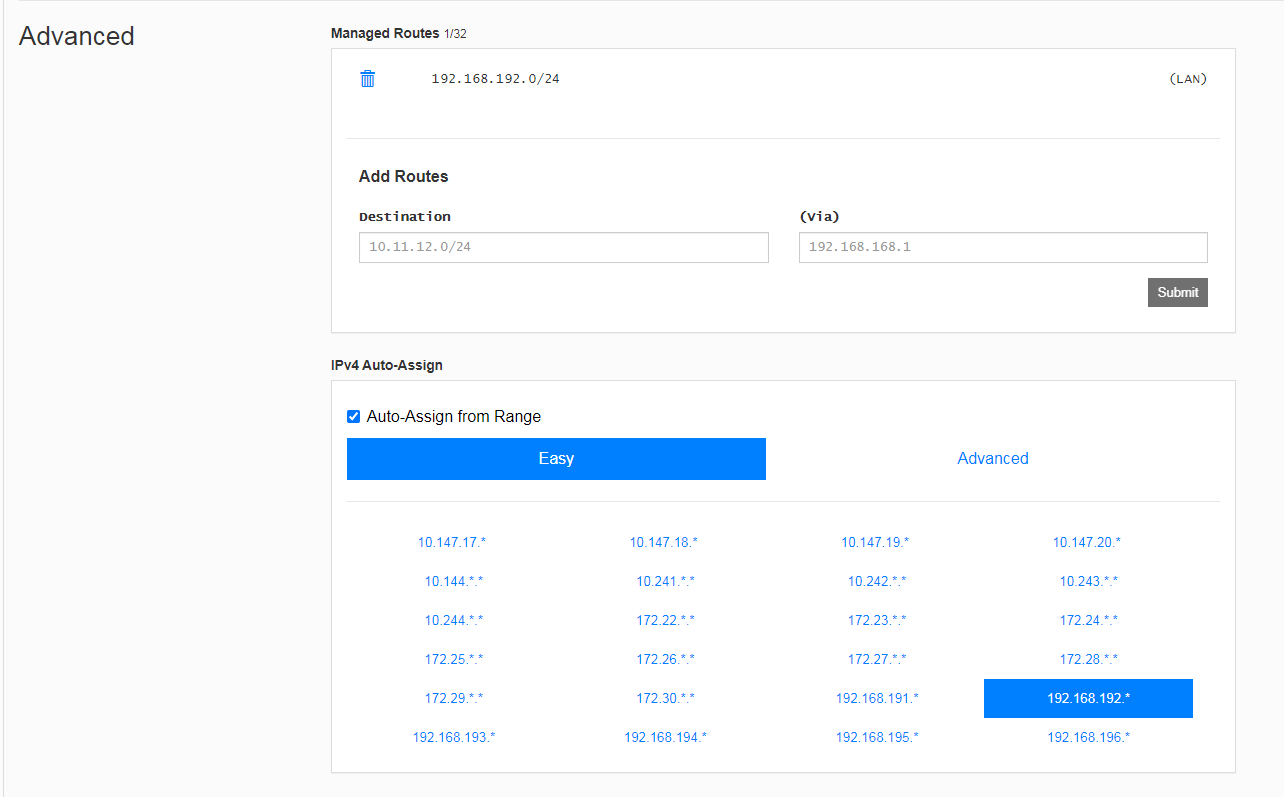Switch to the Advanced auto-assign tab
1284x797 pixels.
click(992, 459)
